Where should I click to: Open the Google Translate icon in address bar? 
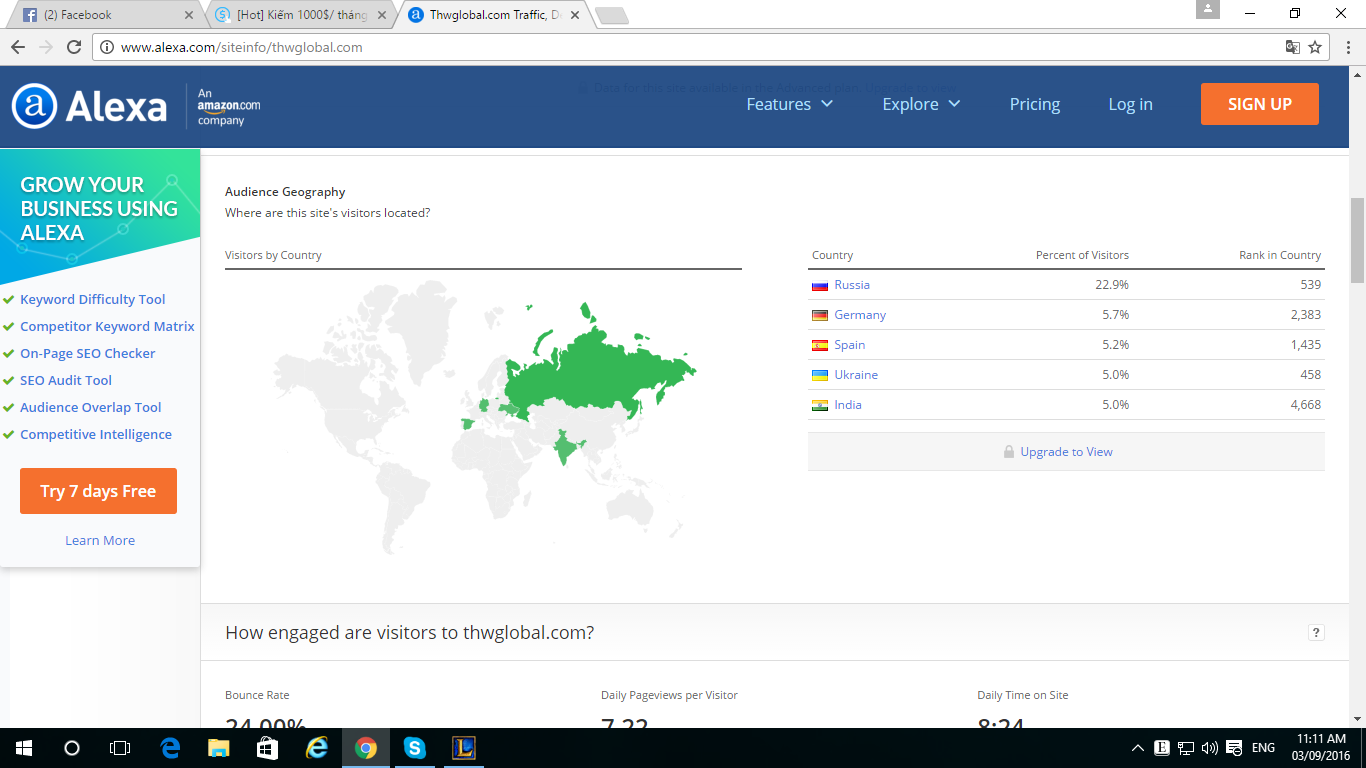[x=1293, y=47]
